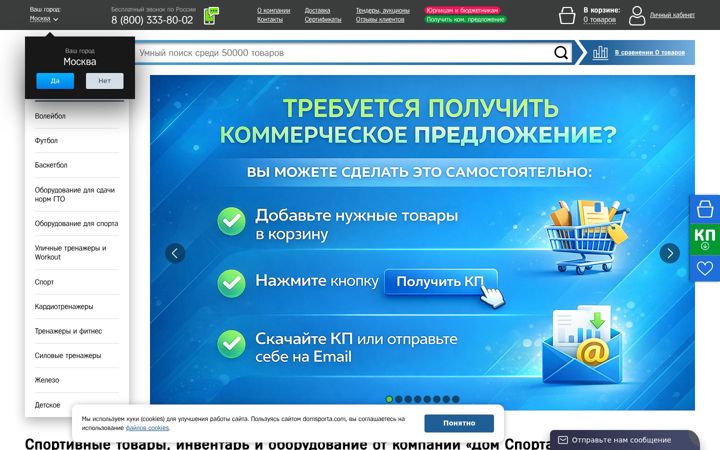Click the green phone callback icon

pyautogui.click(x=211, y=16)
